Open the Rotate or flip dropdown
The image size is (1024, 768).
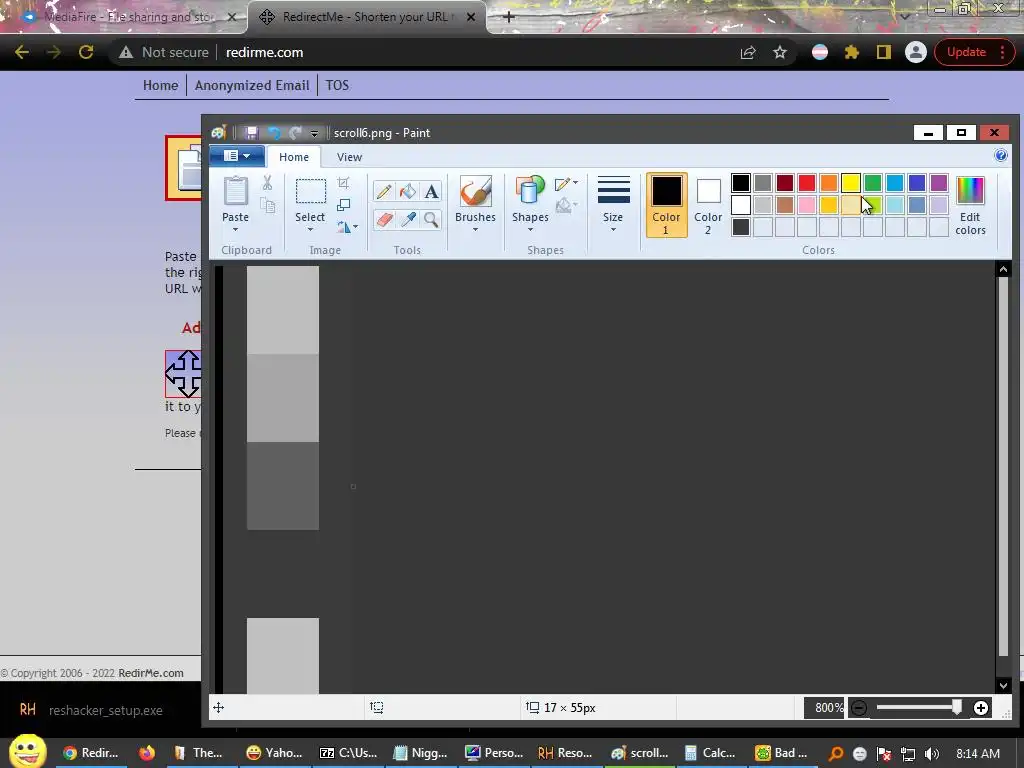(x=347, y=227)
